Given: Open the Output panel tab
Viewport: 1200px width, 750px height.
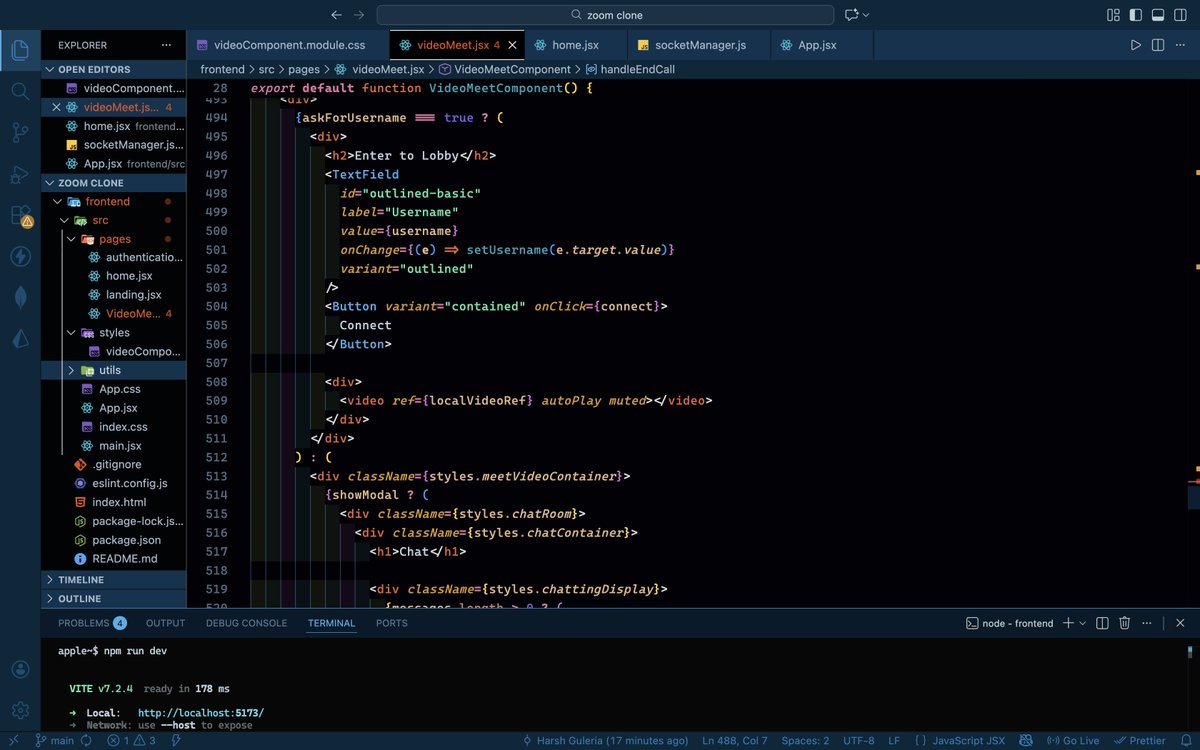Looking at the screenshot, I should point(165,623).
